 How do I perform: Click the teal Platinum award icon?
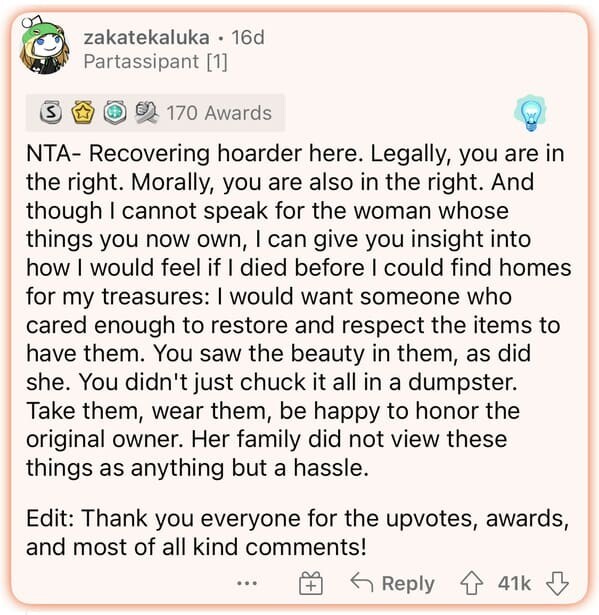115,113
